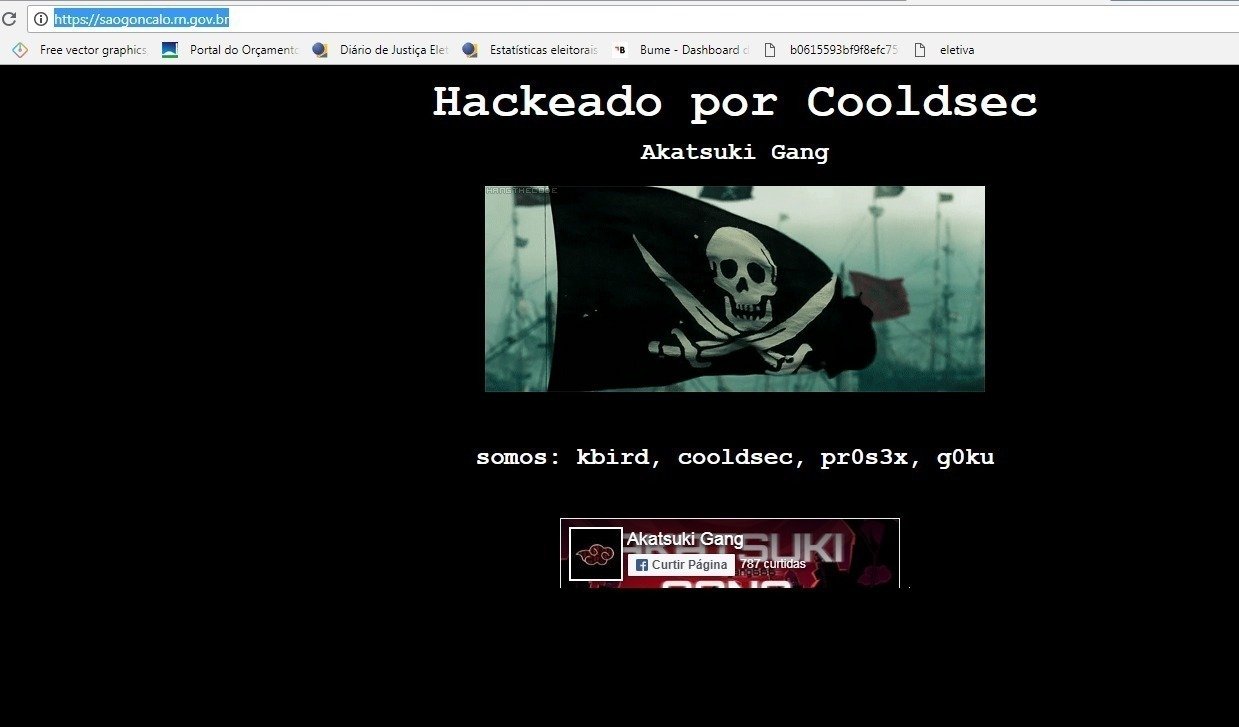
Task: Open the Portal do Orçamento bookmark
Action: (243, 50)
